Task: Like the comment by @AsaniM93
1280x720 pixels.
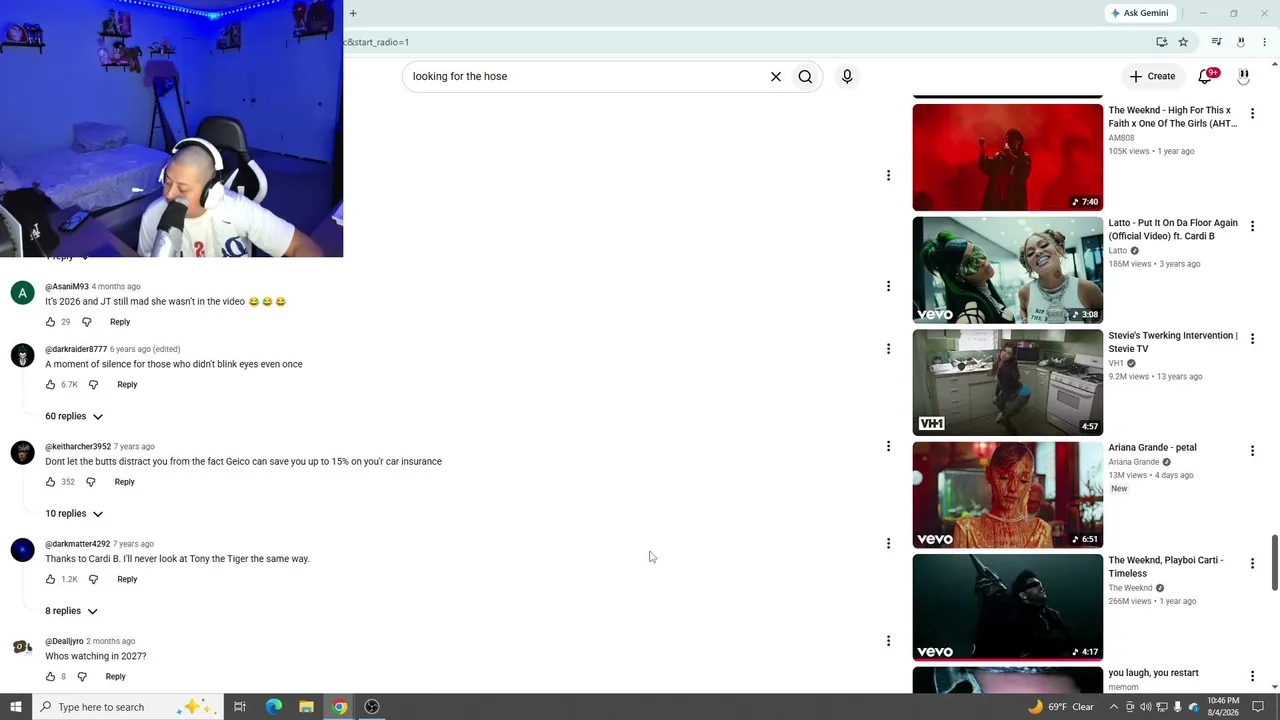Action: 50,322
